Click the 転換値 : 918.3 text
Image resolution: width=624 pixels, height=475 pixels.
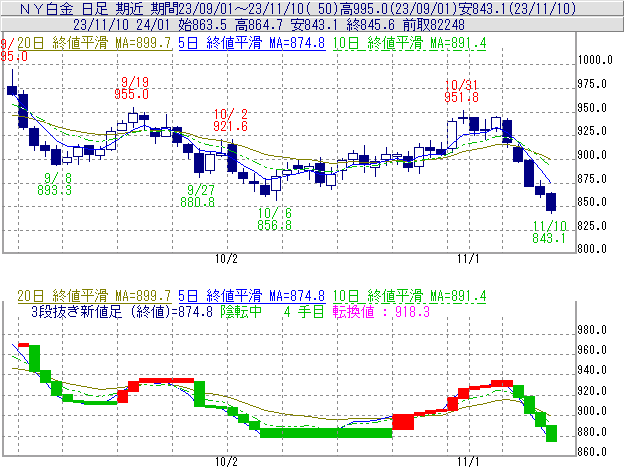382,311
